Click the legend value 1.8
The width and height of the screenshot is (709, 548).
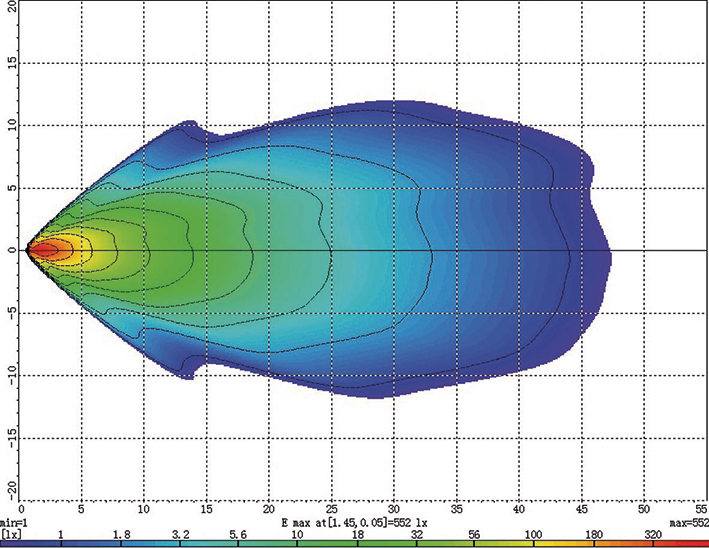121,535
